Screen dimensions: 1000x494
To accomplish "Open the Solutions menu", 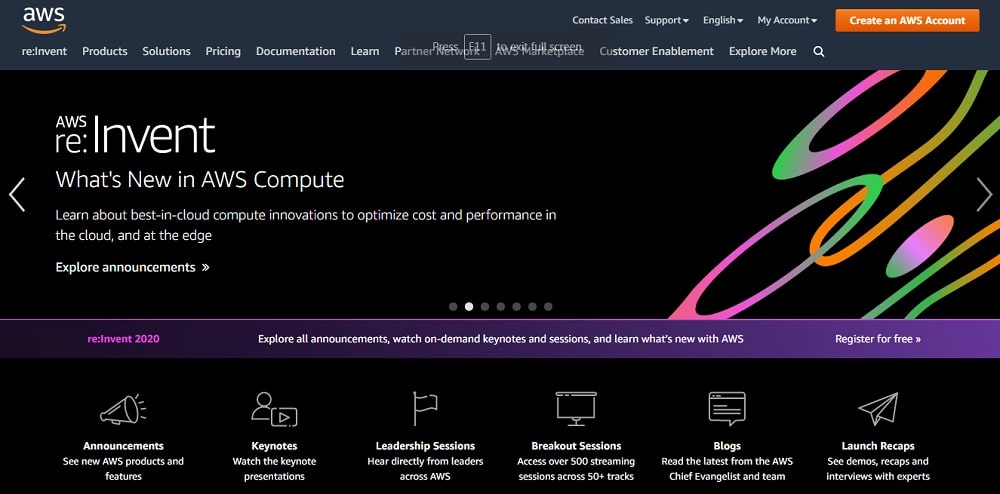I will [166, 52].
